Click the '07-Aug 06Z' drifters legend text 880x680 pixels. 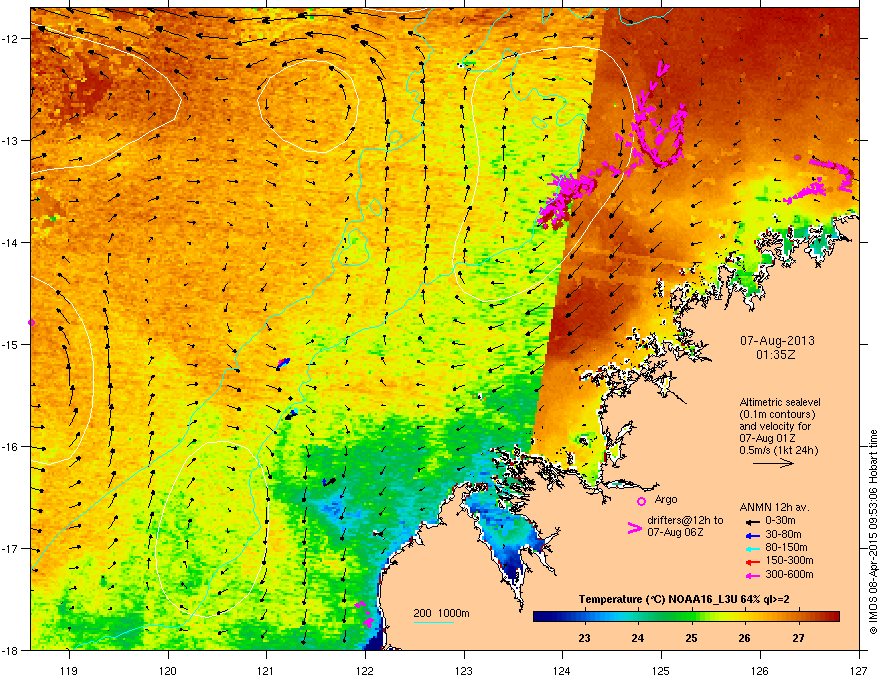pyautogui.click(x=675, y=532)
